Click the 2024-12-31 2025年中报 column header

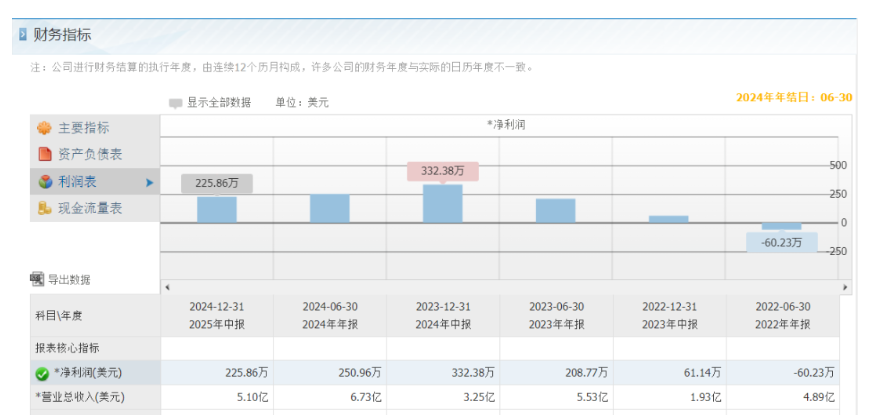[x=217, y=316]
